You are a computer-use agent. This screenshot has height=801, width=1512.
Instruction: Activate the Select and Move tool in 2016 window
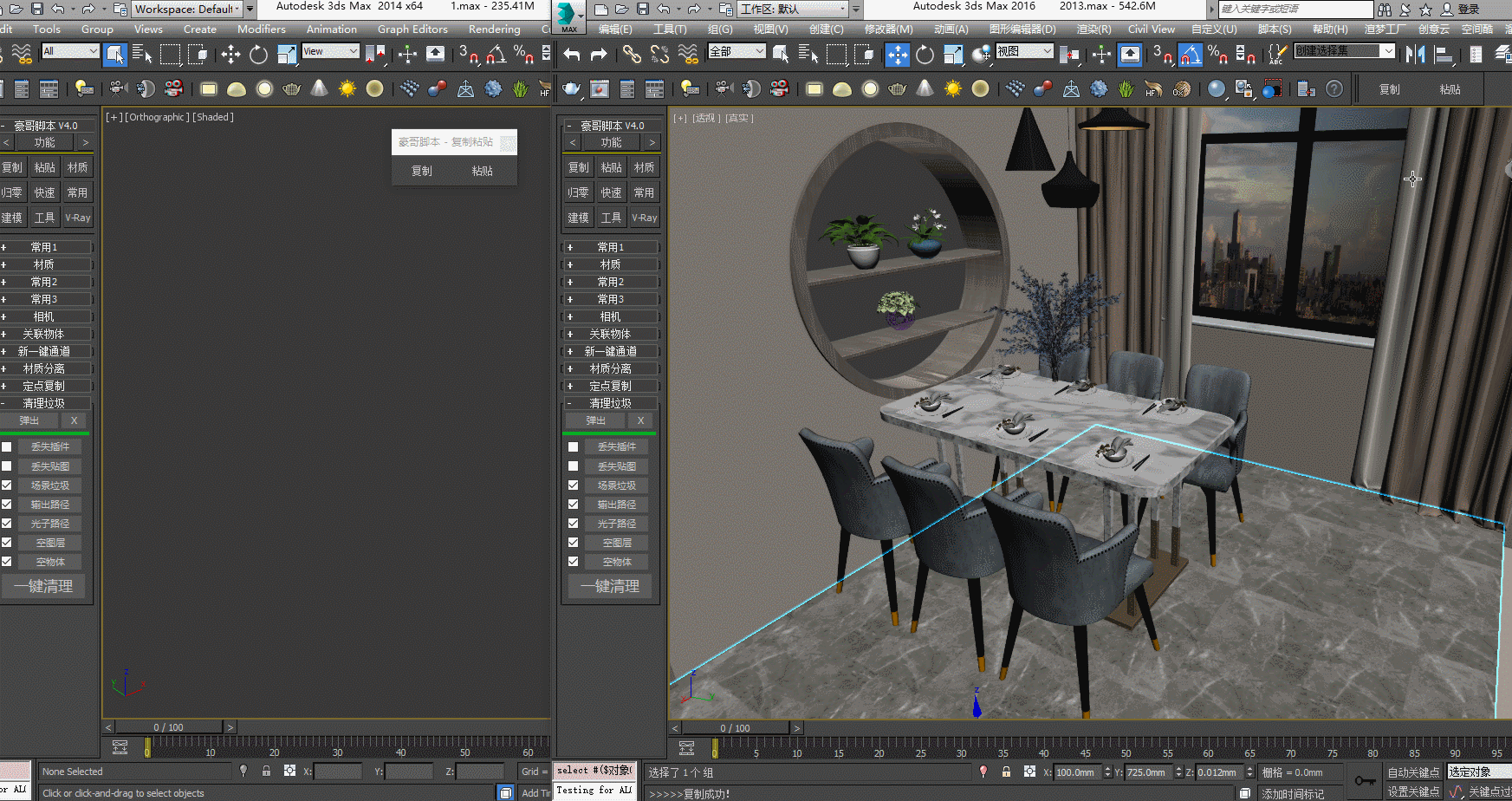point(898,55)
